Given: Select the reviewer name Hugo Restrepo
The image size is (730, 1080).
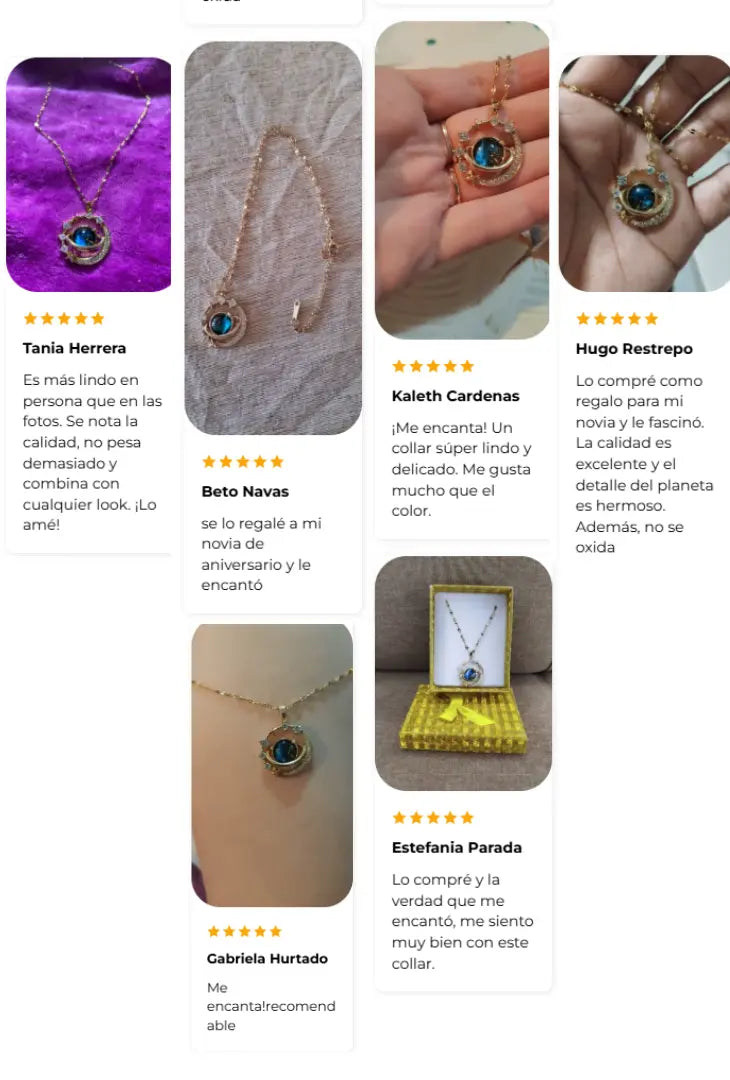Looking at the screenshot, I should (x=634, y=349).
